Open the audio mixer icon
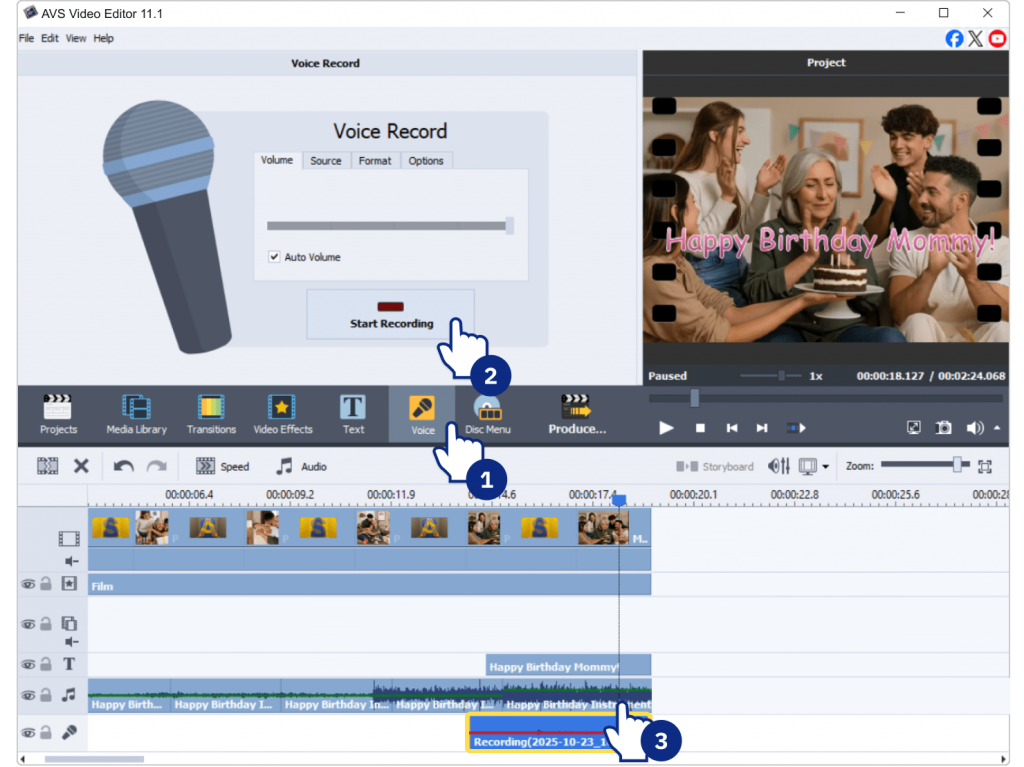The image size is (1024, 767). point(778,466)
